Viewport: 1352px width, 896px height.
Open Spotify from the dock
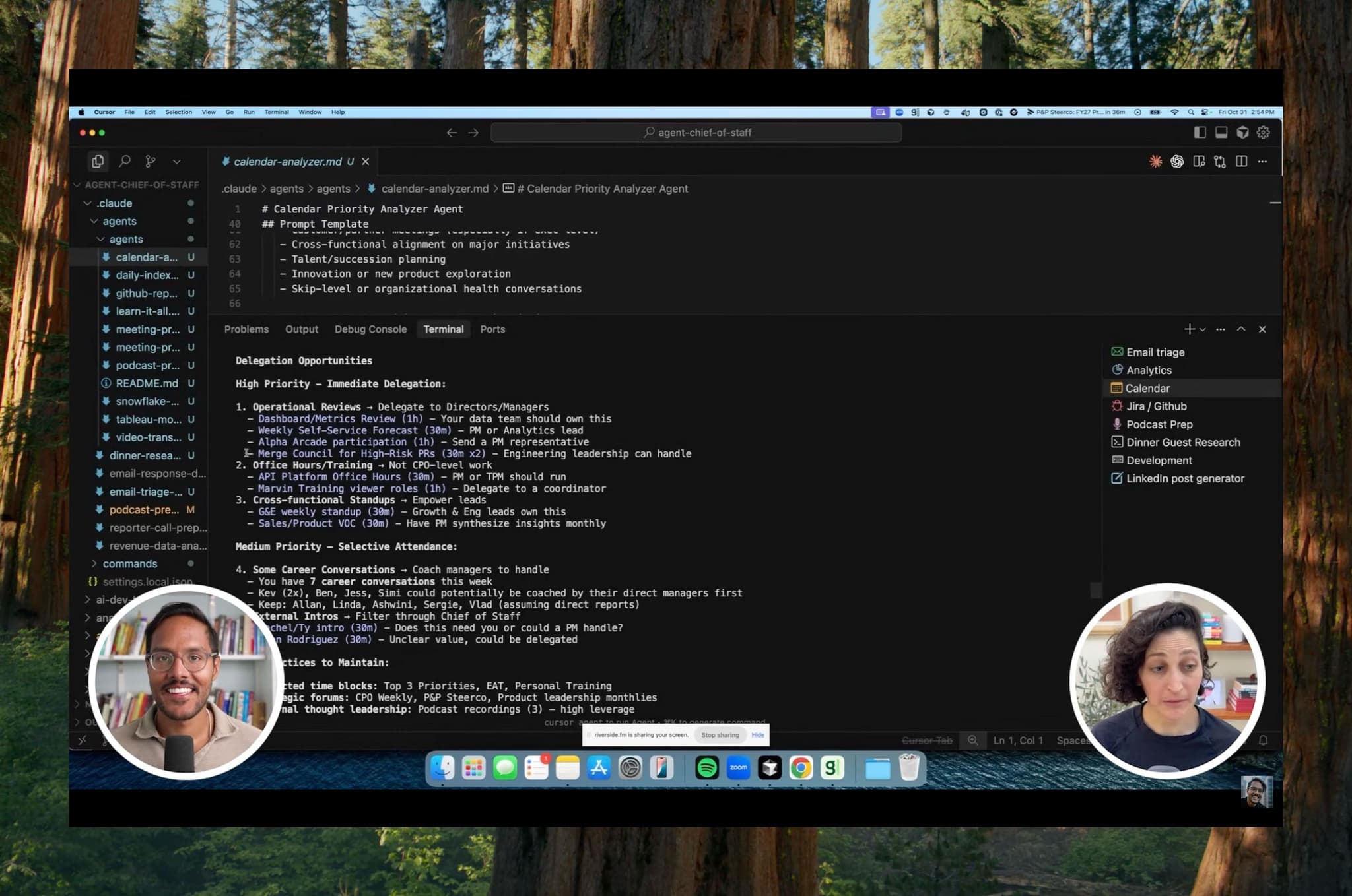pyautogui.click(x=706, y=767)
